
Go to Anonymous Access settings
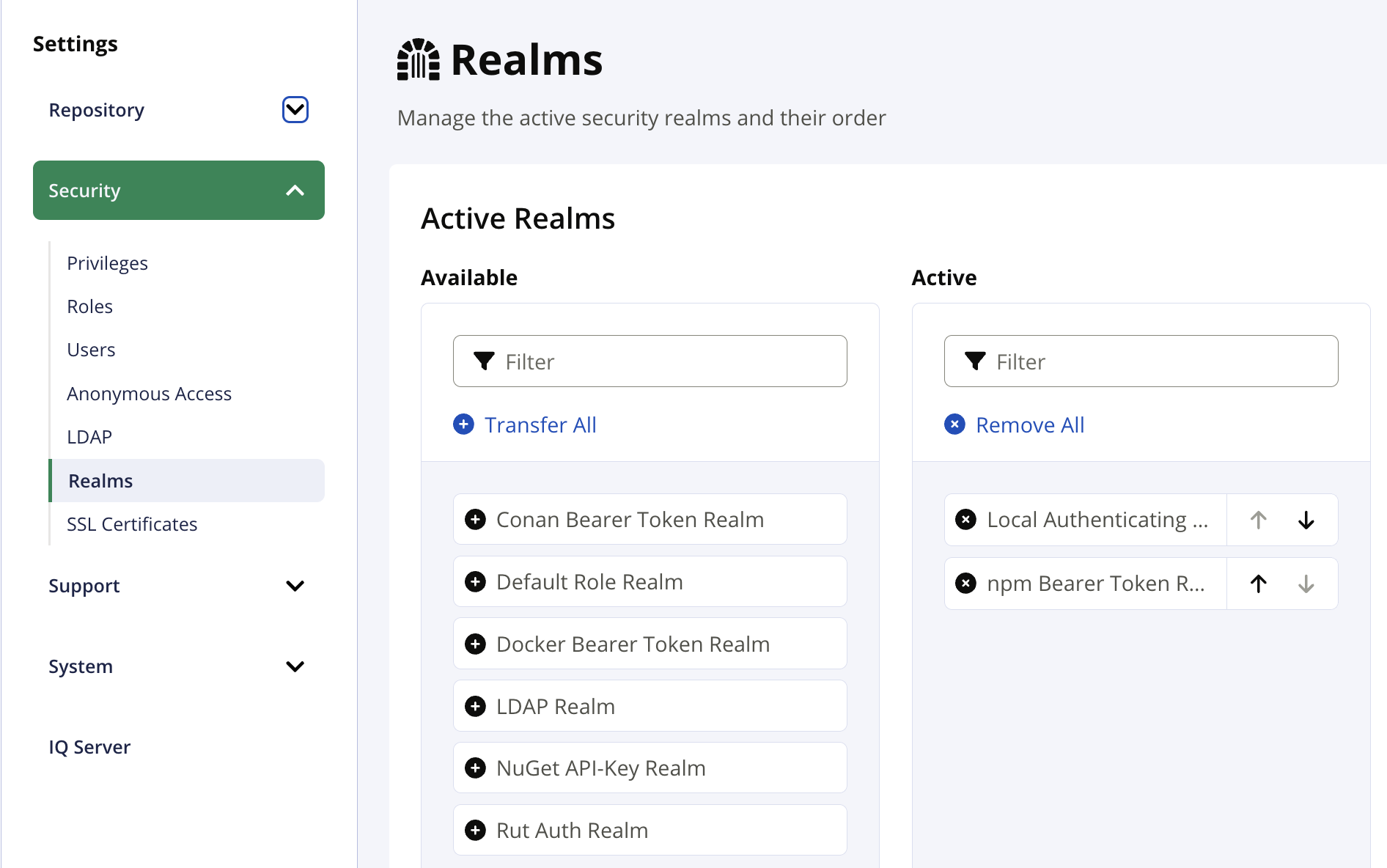pos(149,394)
